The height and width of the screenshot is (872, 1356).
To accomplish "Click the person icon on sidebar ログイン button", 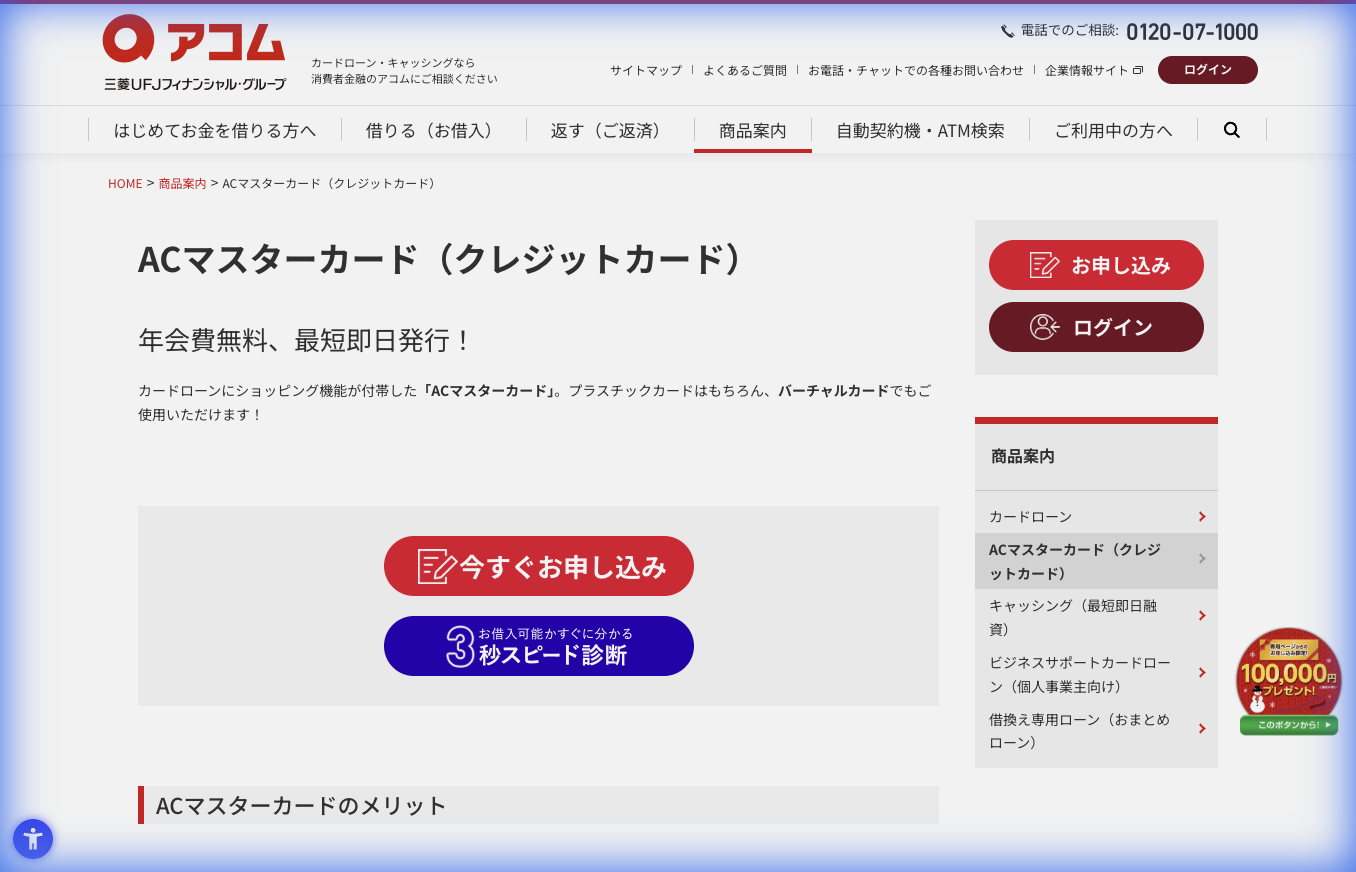I will [x=1045, y=326].
